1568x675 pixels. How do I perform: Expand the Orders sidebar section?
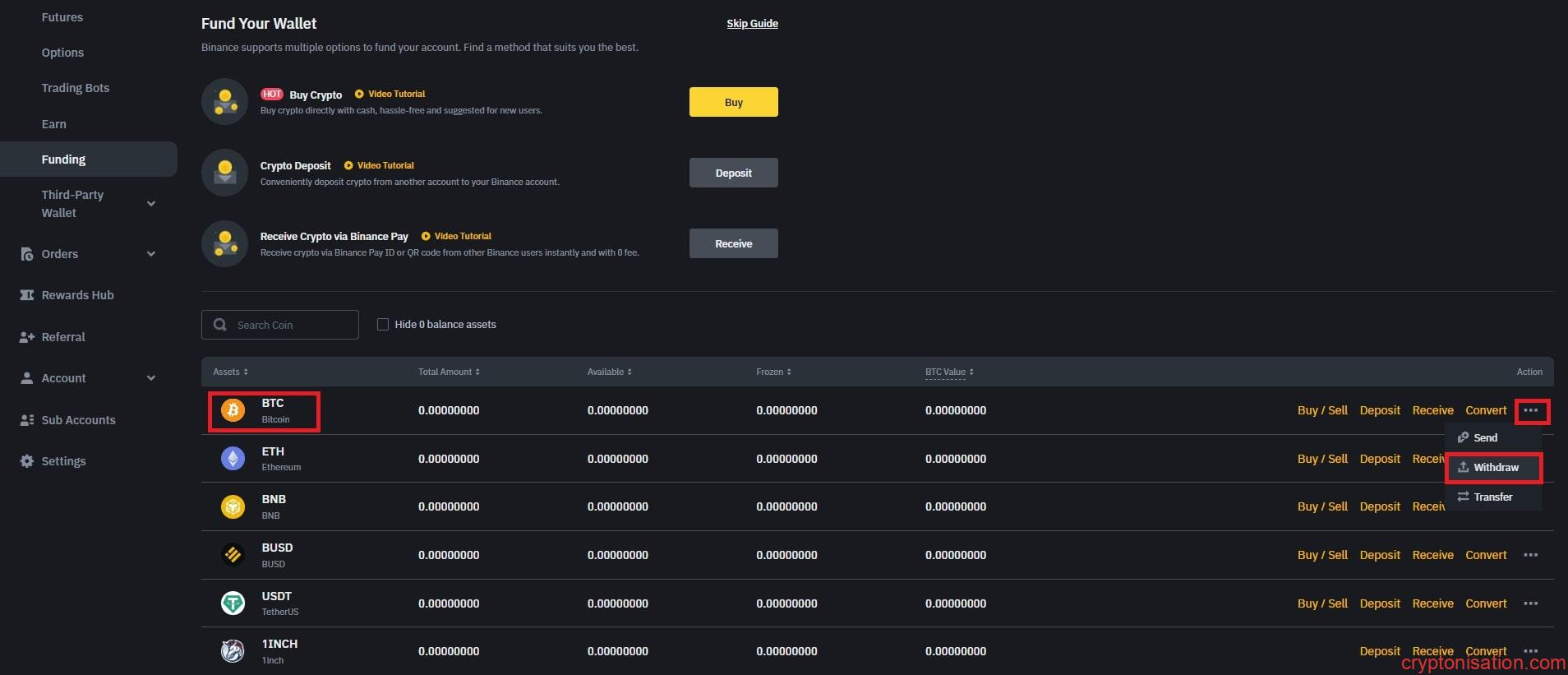click(x=151, y=254)
